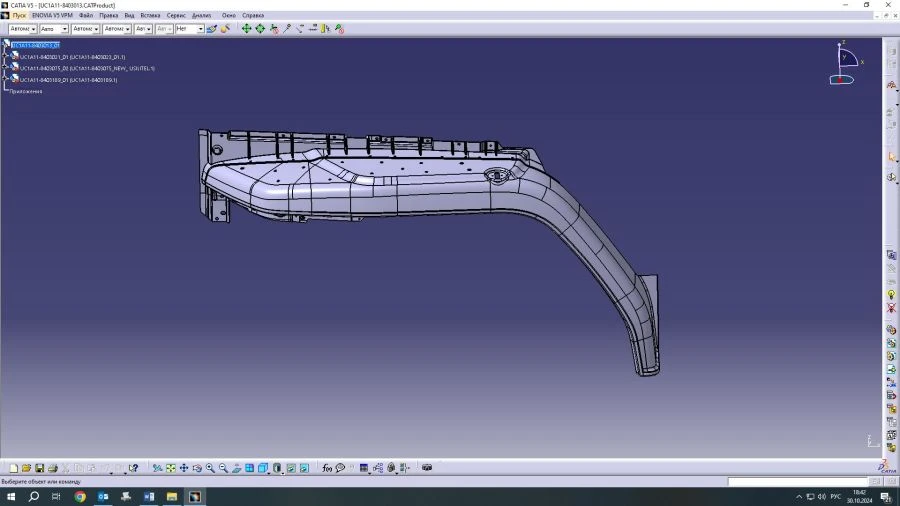This screenshot has height=506, width=900.
Task: Click the Пуск menu button
Action: click(x=19, y=16)
